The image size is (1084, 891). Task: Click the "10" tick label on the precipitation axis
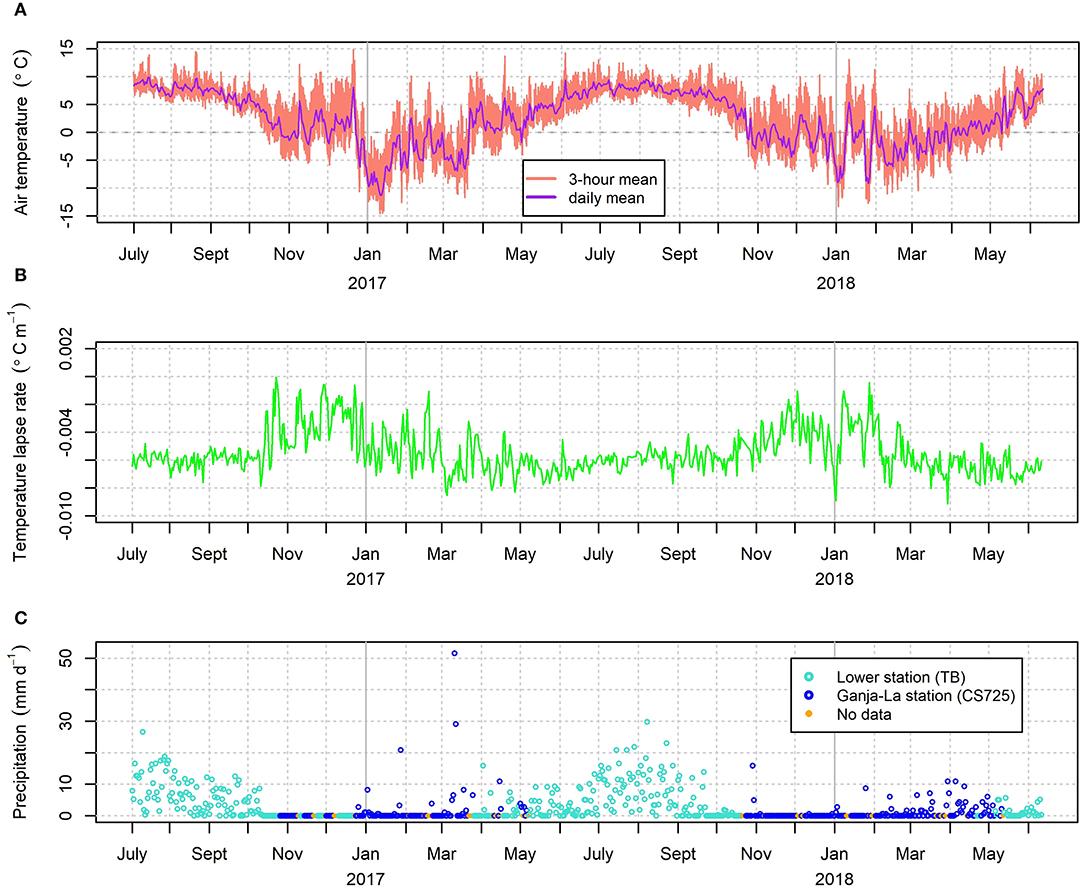point(65,784)
